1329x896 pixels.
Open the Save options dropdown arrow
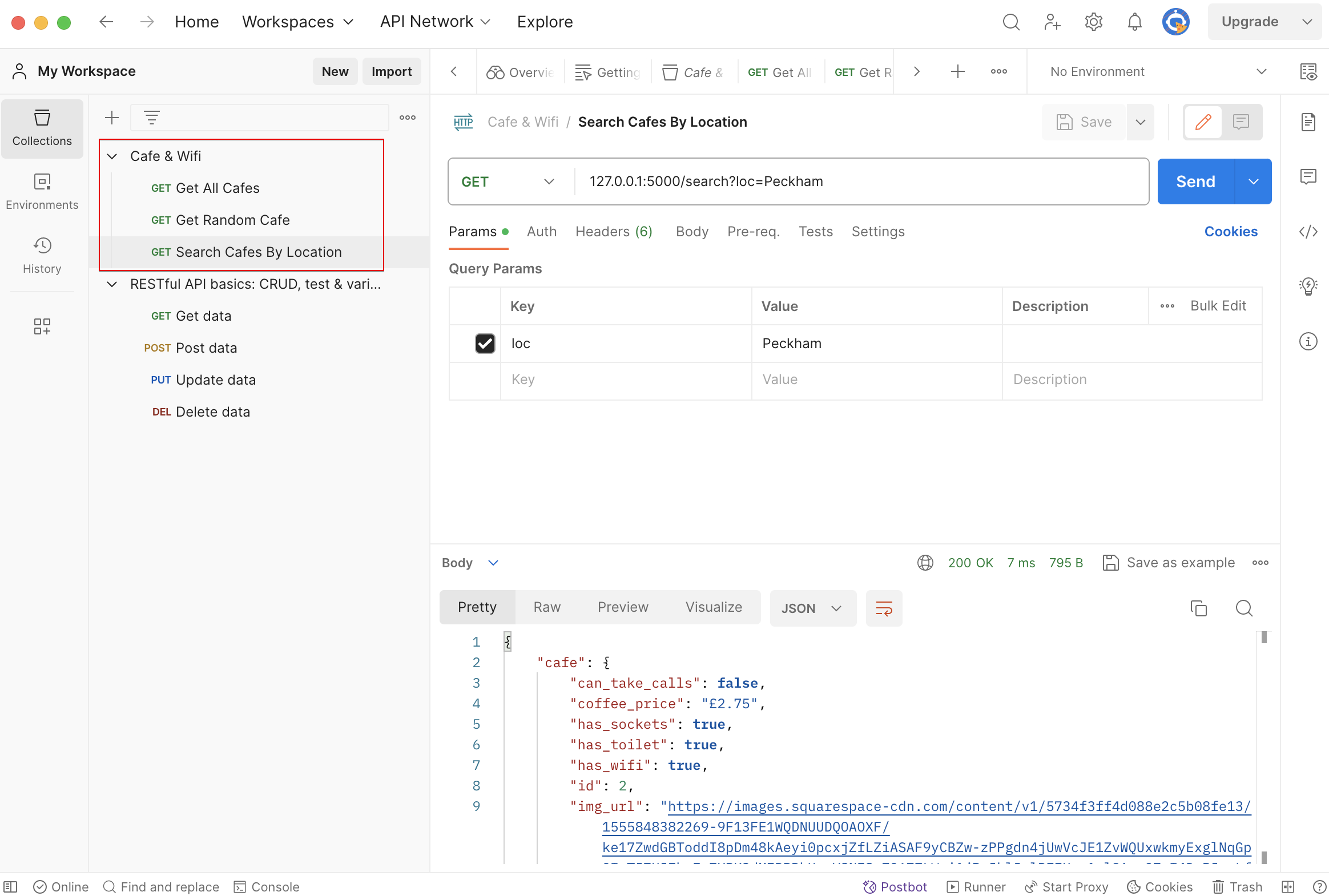tap(1141, 122)
